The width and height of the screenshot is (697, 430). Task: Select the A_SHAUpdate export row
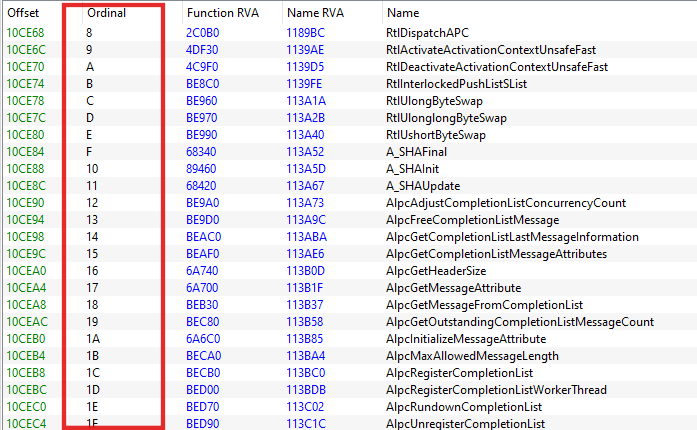click(424, 185)
